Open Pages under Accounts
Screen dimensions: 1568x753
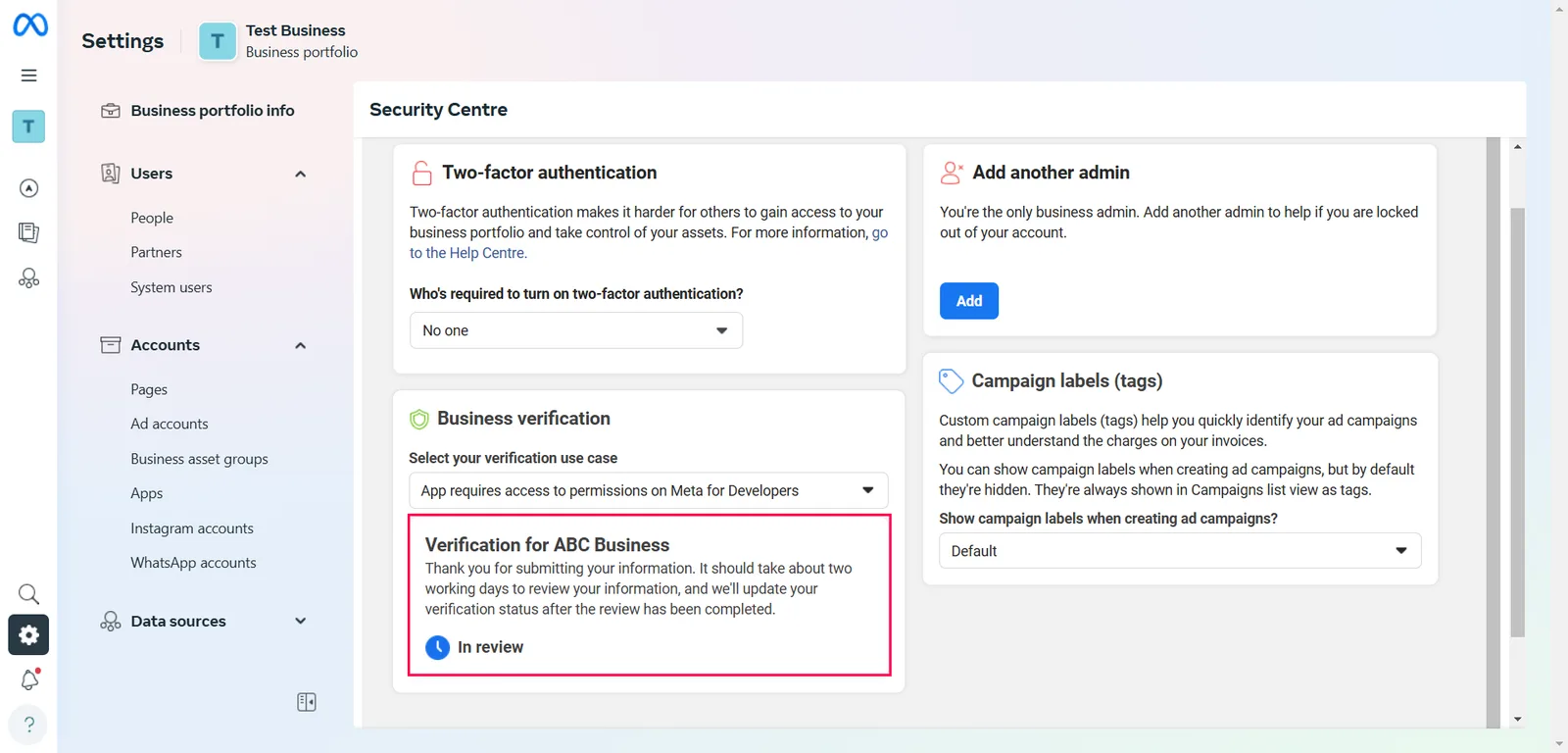tap(149, 389)
